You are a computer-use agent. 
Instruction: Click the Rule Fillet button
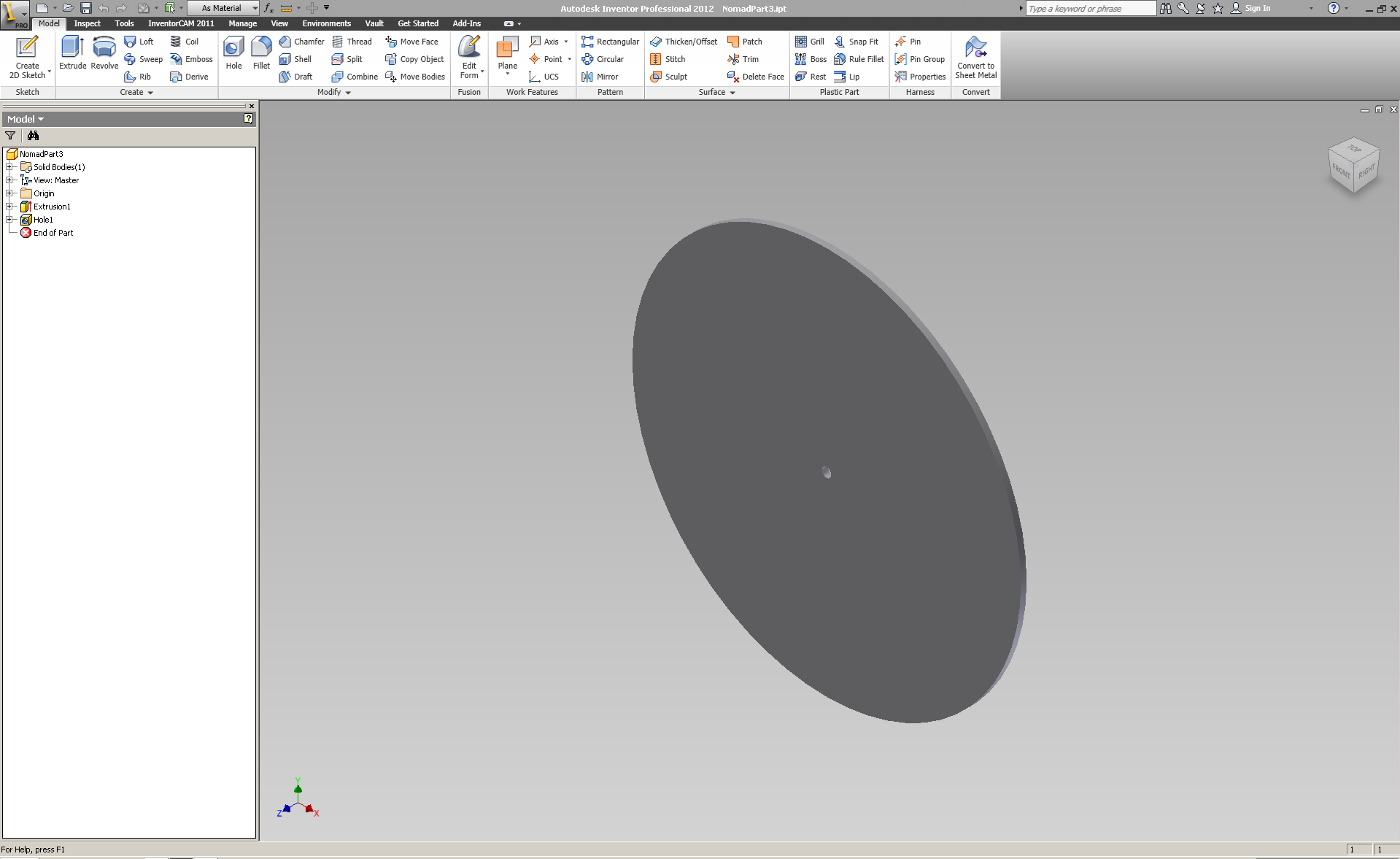coord(859,59)
